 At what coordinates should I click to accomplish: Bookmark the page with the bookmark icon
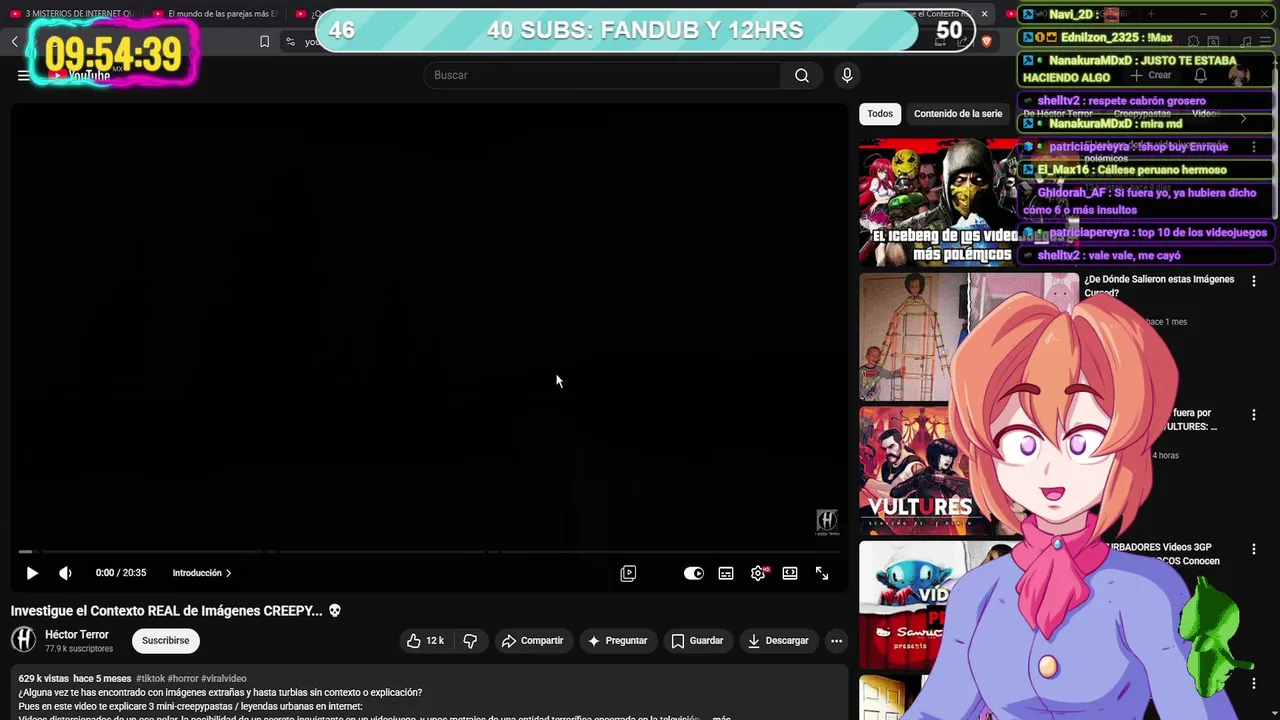tap(264, 41)
